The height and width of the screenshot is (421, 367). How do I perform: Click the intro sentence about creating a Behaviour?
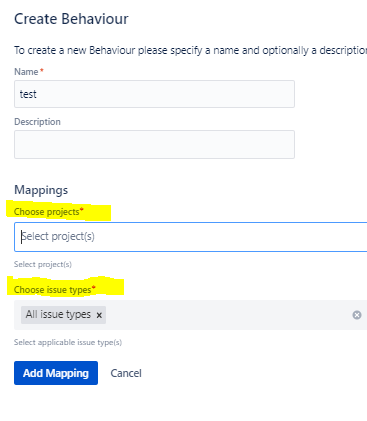click(190, 50)
